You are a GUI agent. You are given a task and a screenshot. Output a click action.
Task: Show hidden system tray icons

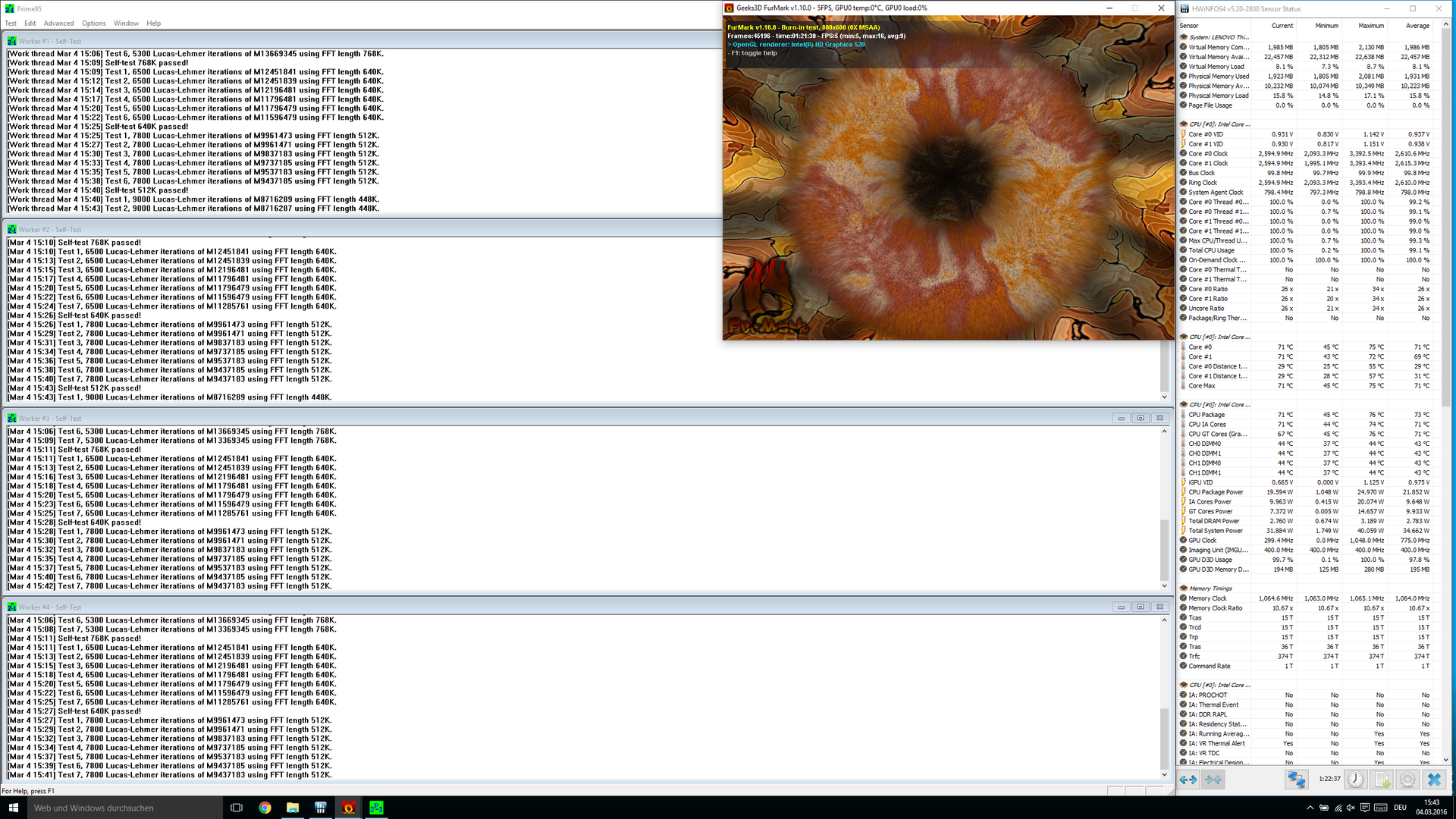tap(1310, 808)
